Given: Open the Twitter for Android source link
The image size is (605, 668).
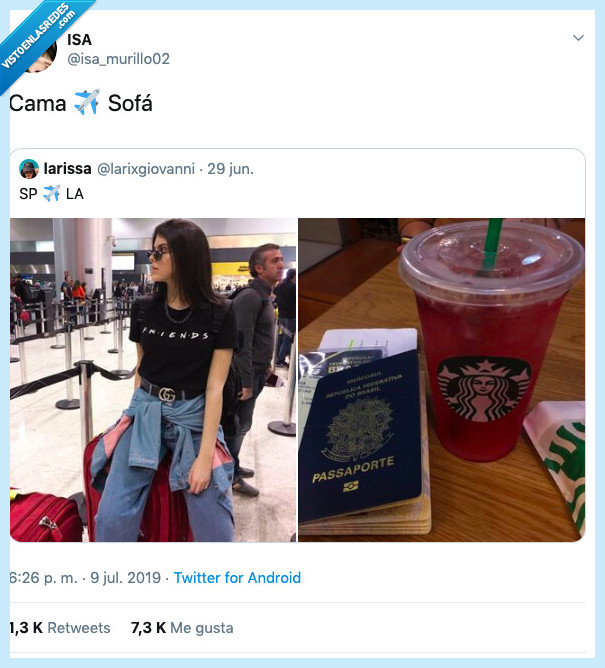Looking at the screenshot, I should pyautogui.click(x=237, y=578).
